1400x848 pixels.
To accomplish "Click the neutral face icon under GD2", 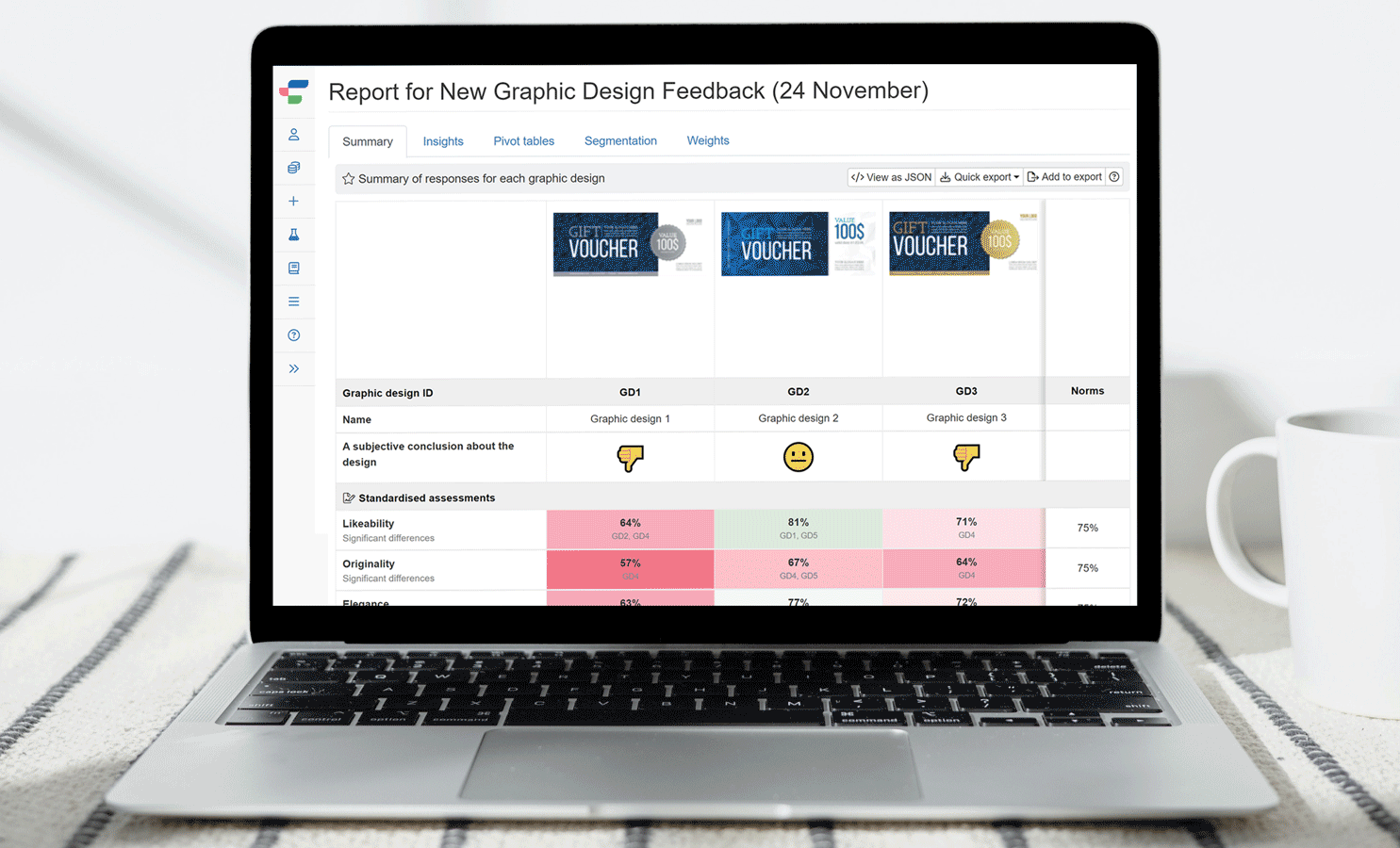I will click(x=799, y=457).
